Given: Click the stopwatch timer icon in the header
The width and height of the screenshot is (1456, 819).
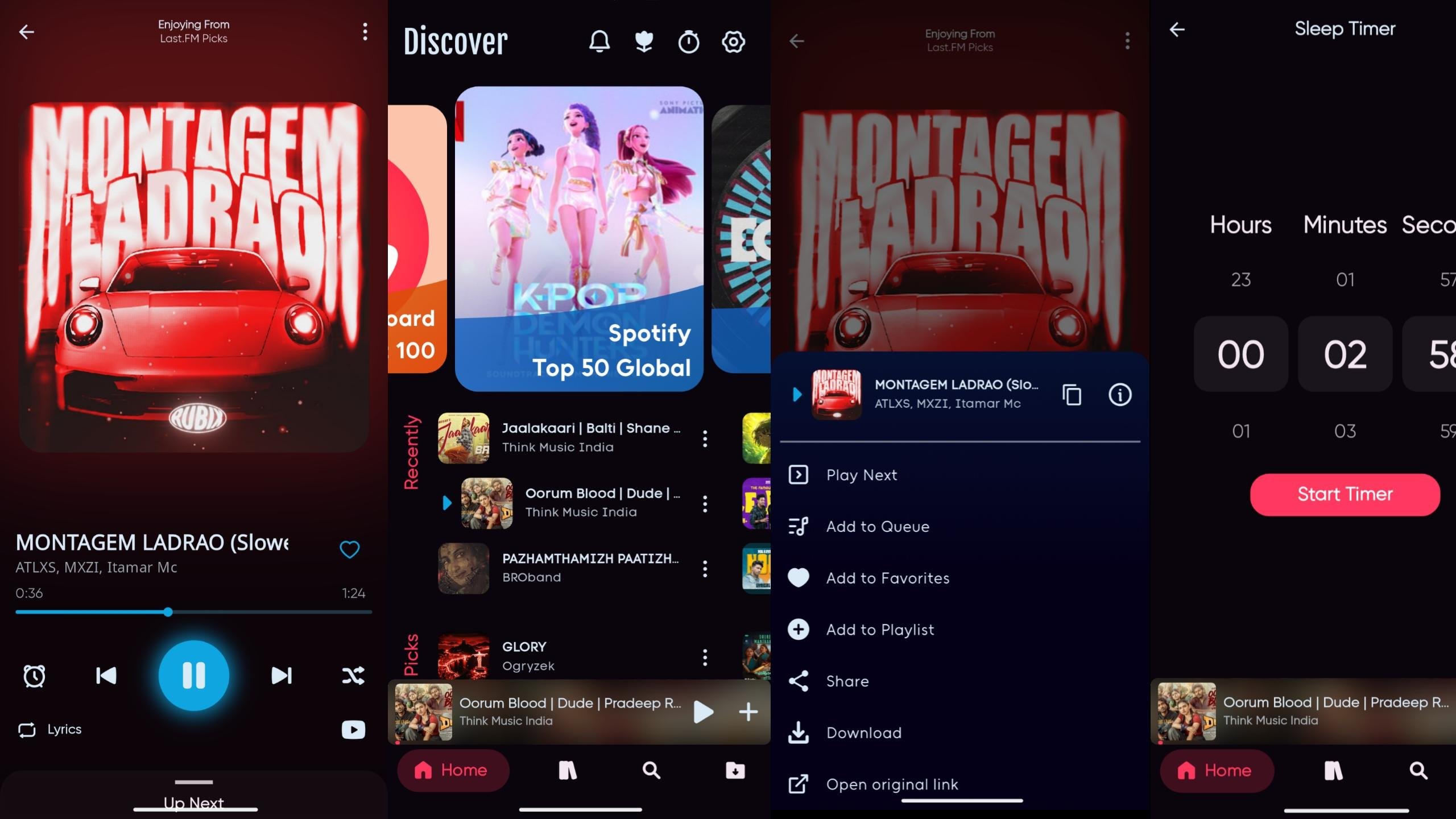Looking at the screenshot, I should point(688,42).
